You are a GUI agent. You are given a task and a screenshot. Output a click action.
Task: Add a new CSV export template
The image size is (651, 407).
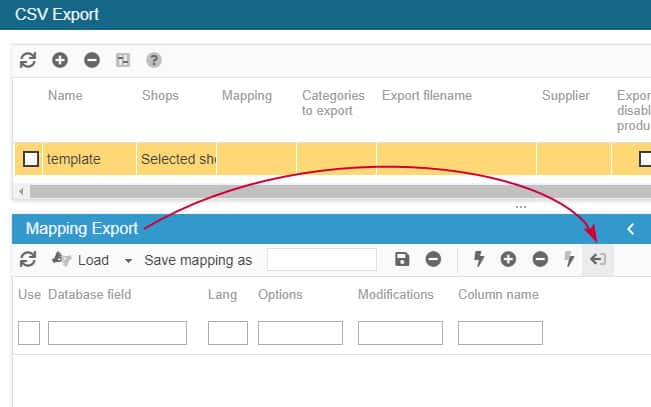(60, 60)
